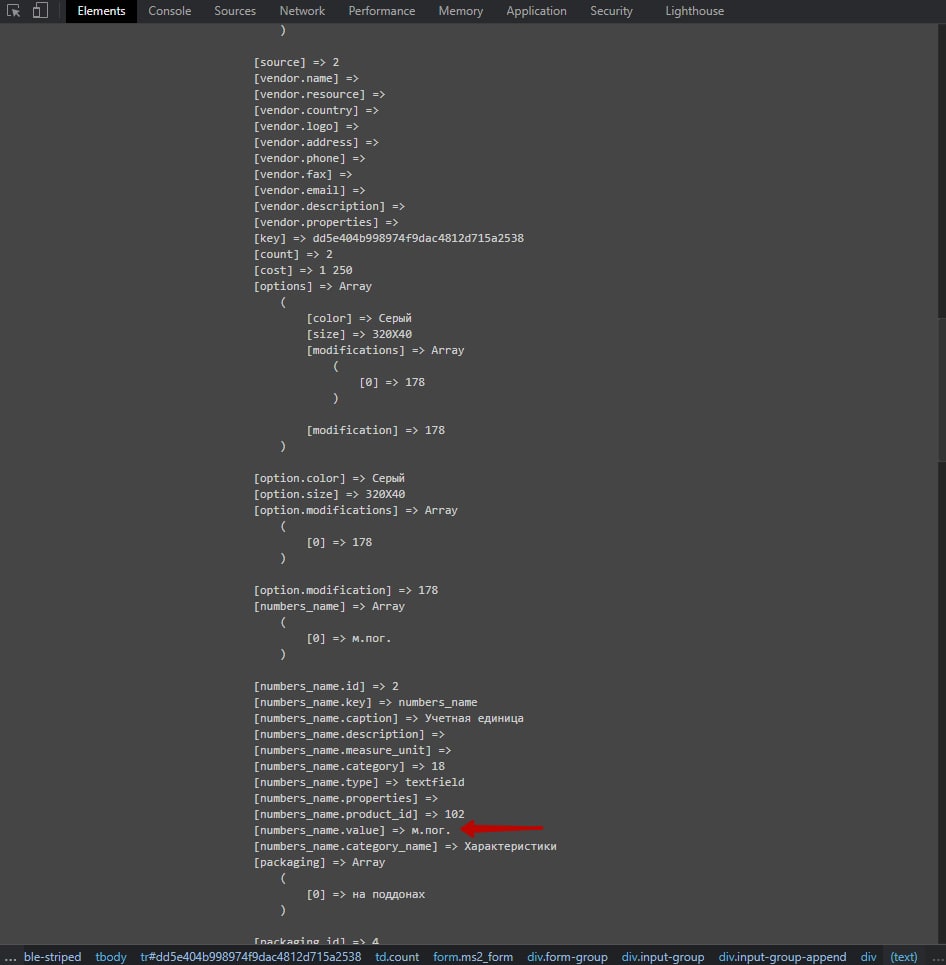Switch to the Memory tab

point(460,11)
